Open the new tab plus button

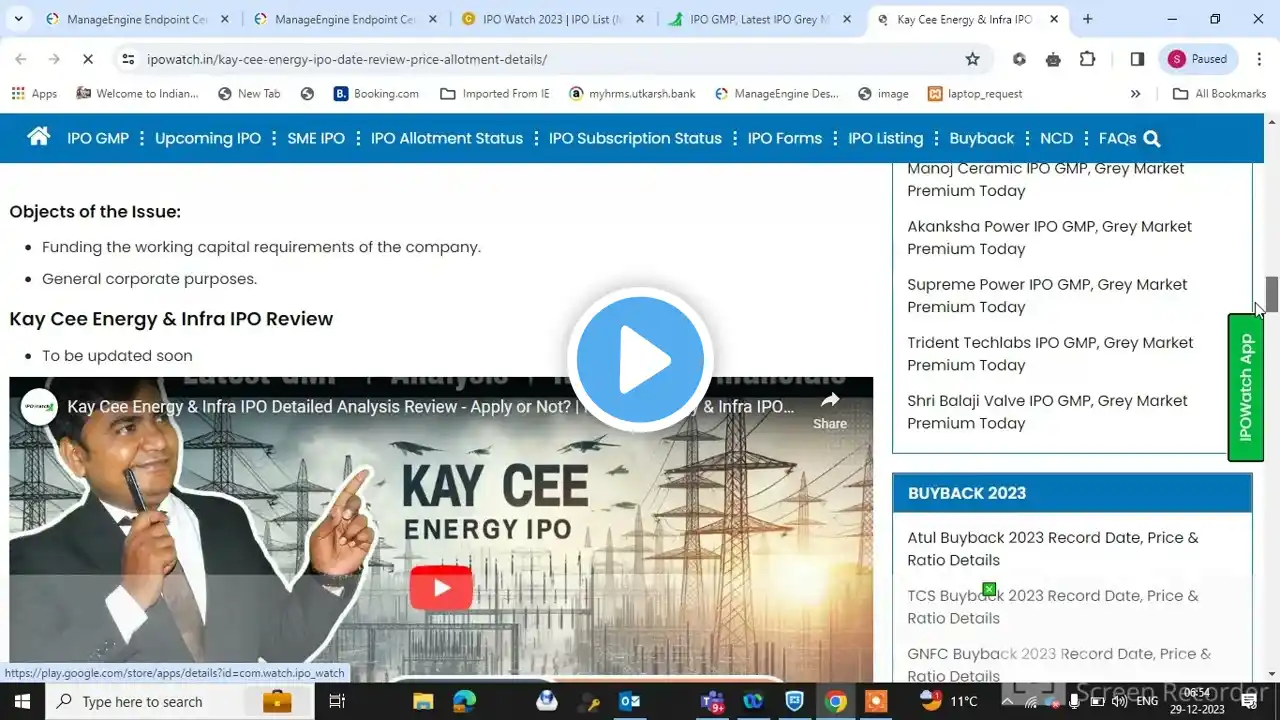click(1088, 19)
